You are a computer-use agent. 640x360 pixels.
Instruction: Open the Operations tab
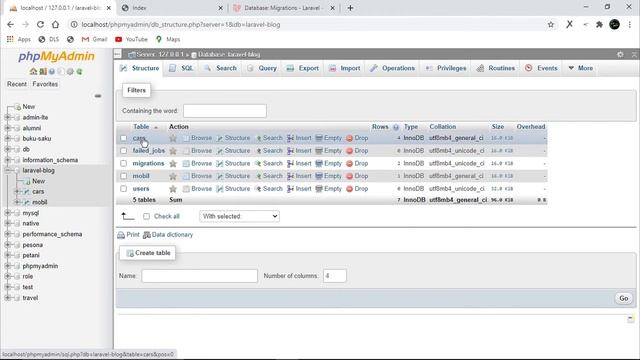[x=393, y=68]
